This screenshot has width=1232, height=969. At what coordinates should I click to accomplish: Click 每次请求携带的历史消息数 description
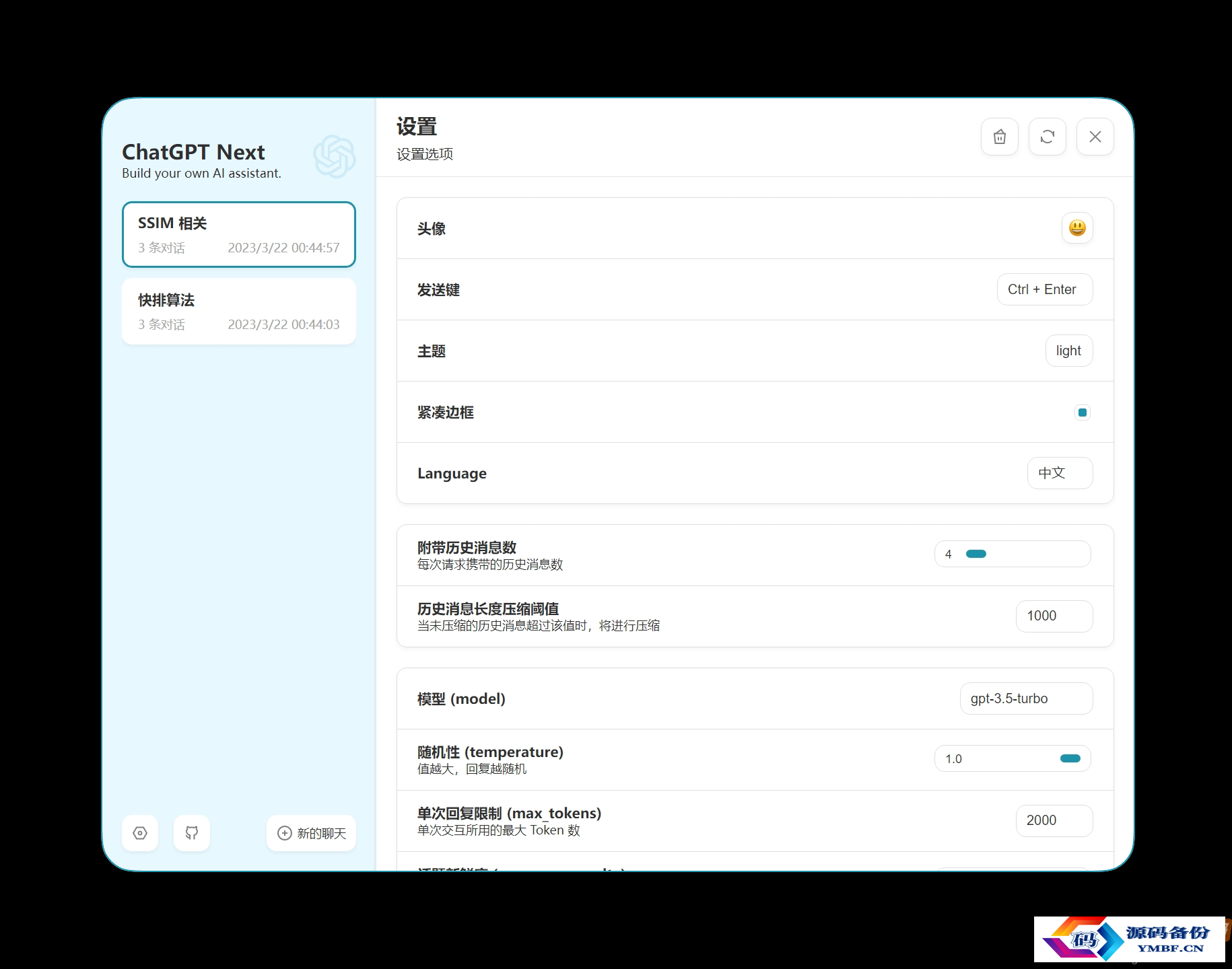pos(490,565)
